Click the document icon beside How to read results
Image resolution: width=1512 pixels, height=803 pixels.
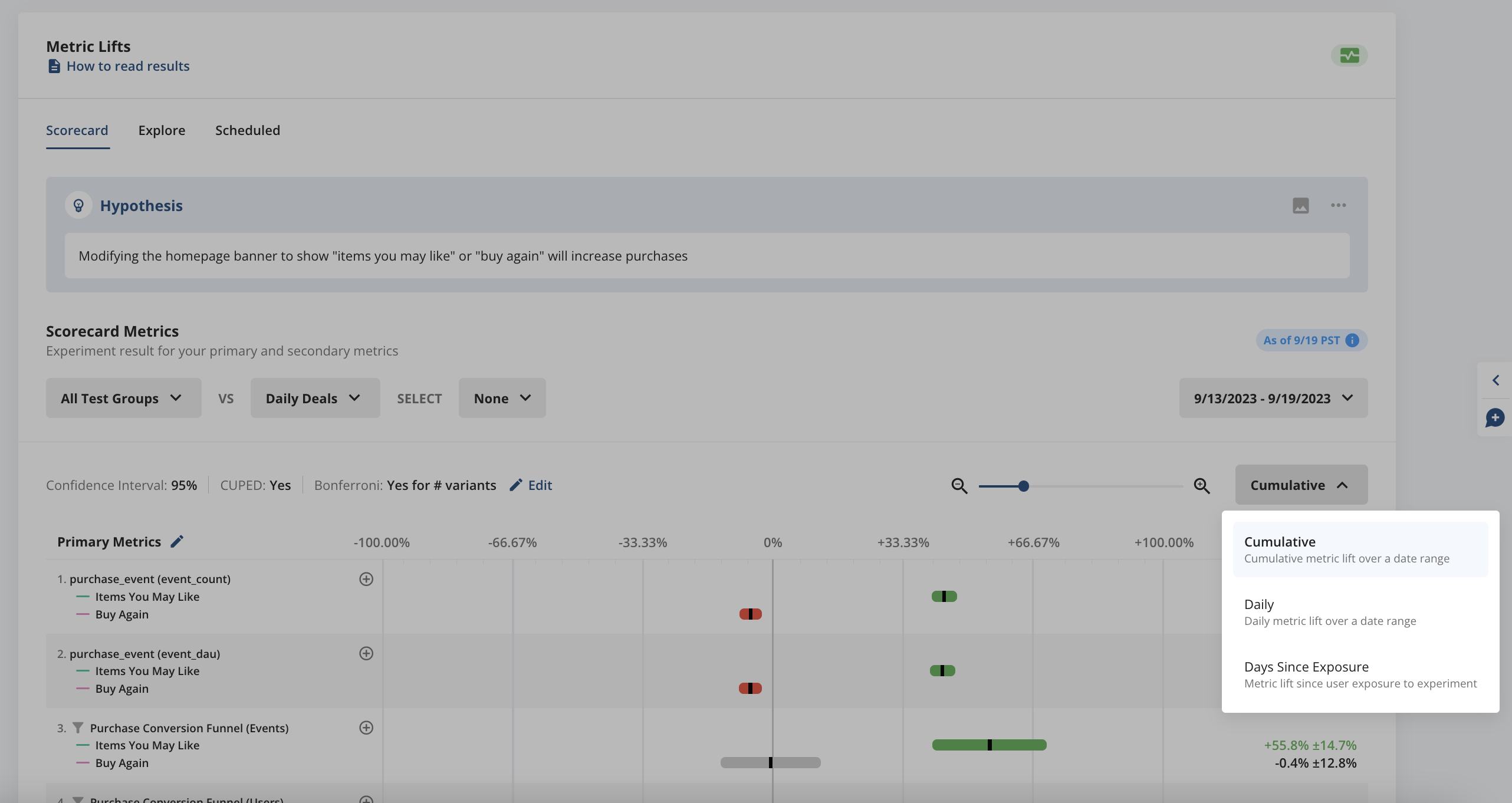coord(54,66)
